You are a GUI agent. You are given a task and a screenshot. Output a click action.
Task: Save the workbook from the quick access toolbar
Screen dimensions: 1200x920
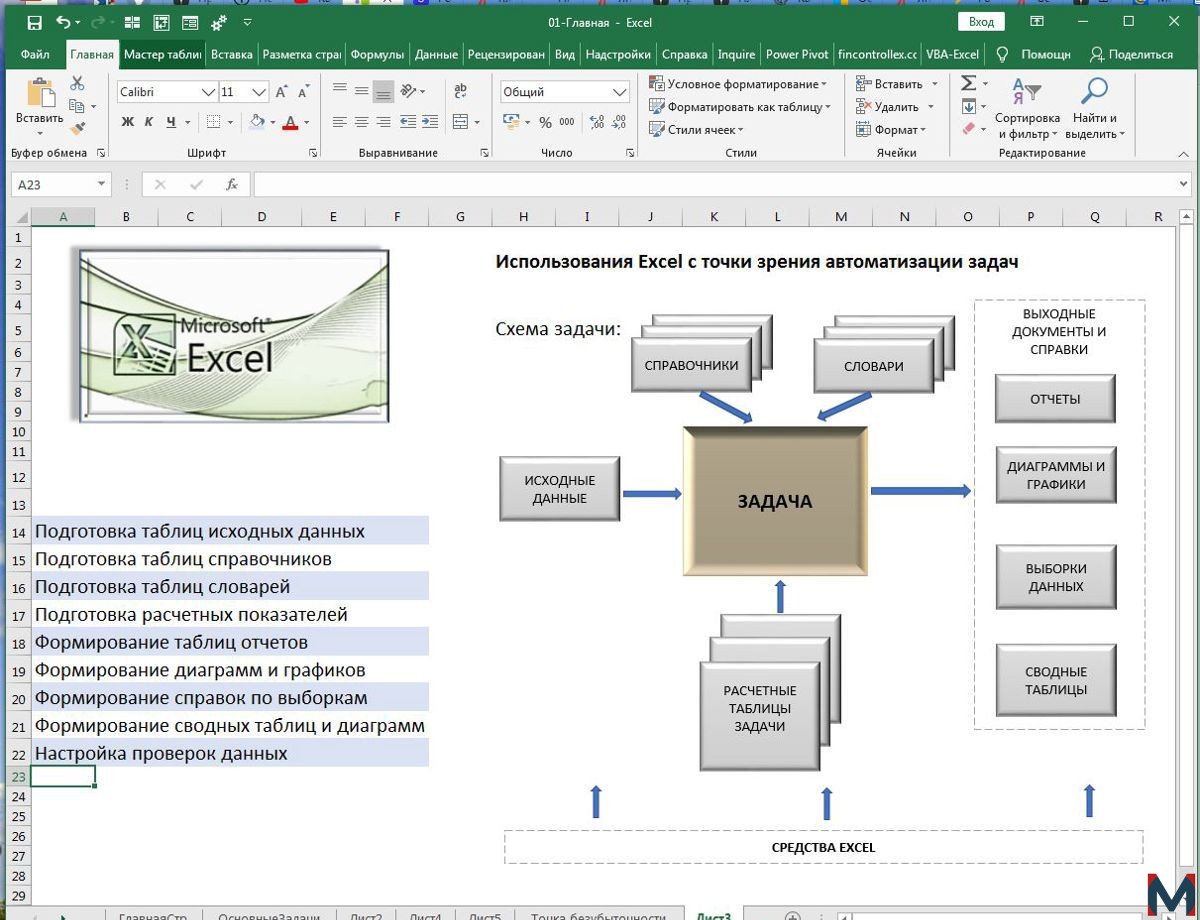[x=35, y=22]
